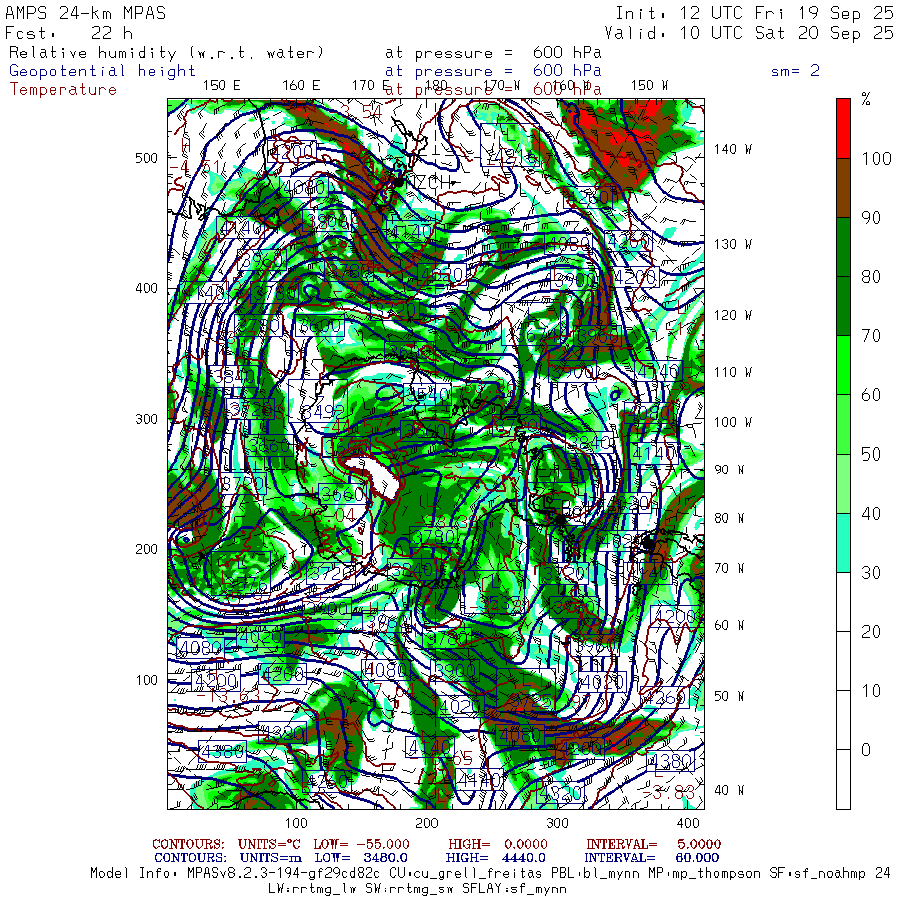This screenshot has width=900, height=900.
Task: Click the 140 W longitude label
Action: click(732, 149)
